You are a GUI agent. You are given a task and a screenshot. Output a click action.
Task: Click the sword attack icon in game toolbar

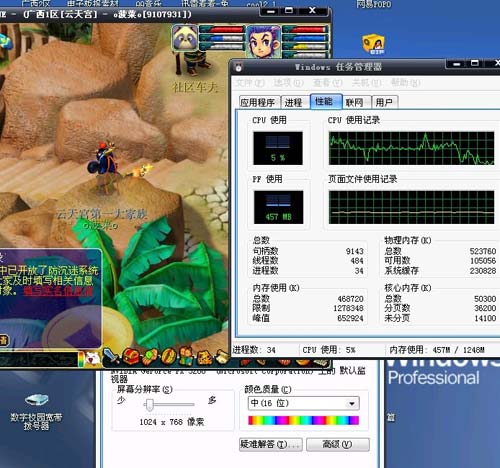[111, 357]
